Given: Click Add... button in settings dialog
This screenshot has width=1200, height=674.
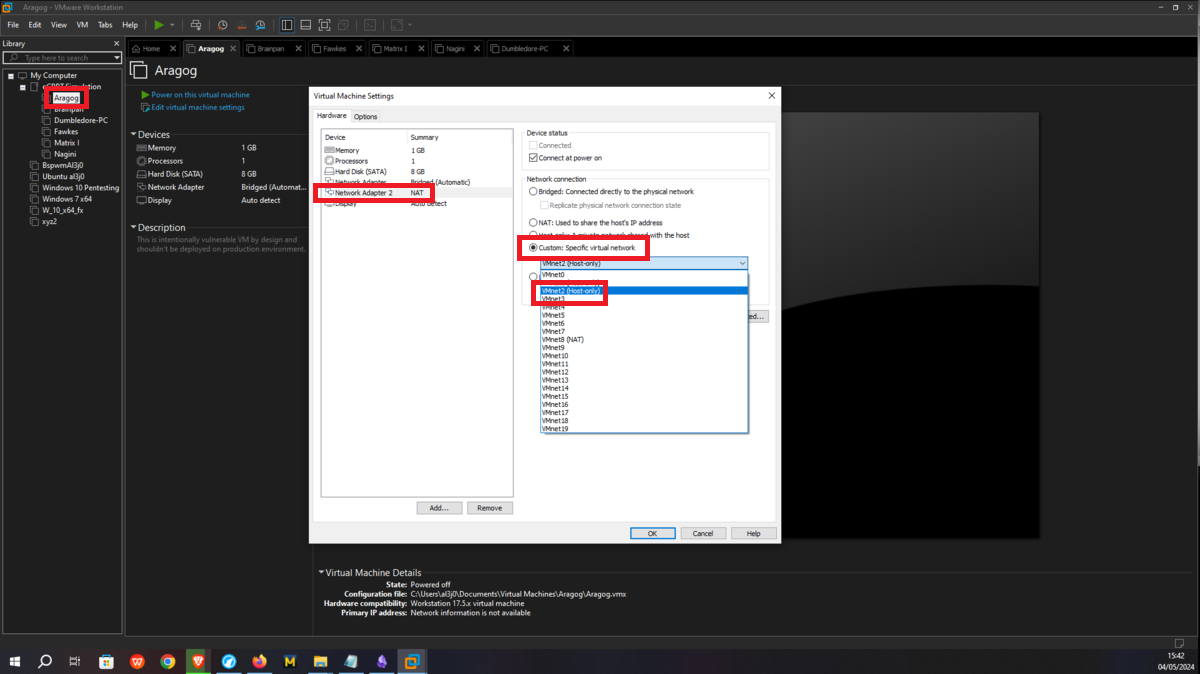Looking at the screenshot, I should point(439,508).
